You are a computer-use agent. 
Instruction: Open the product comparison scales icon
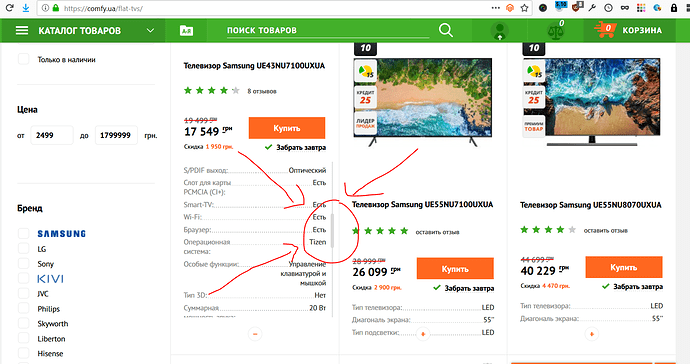click(x=555, y=31)
